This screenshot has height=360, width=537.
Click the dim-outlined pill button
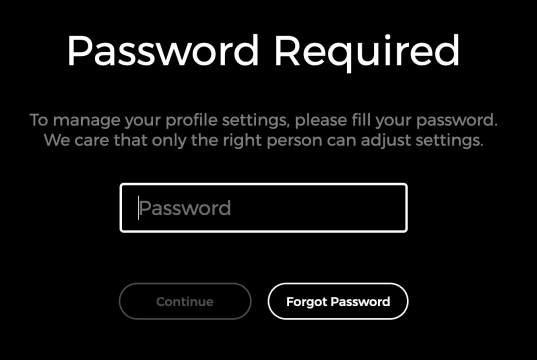pos(185,301)
